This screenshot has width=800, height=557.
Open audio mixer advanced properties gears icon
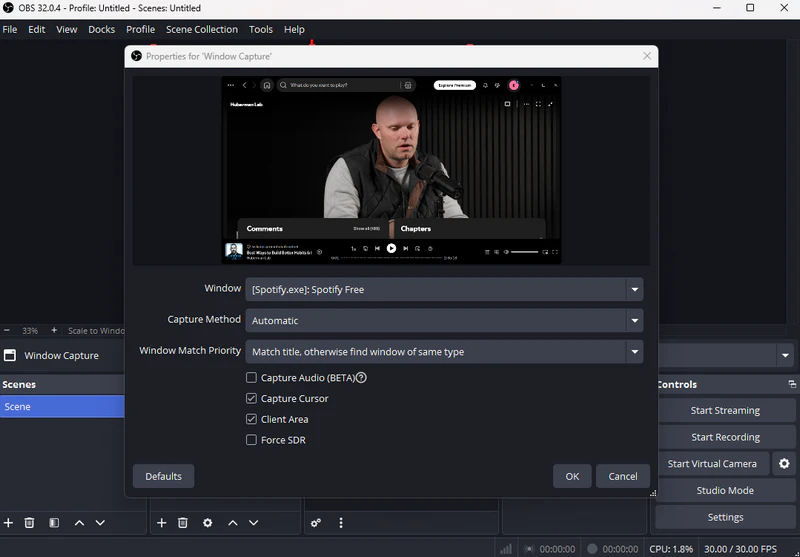[x=316, y=523]
